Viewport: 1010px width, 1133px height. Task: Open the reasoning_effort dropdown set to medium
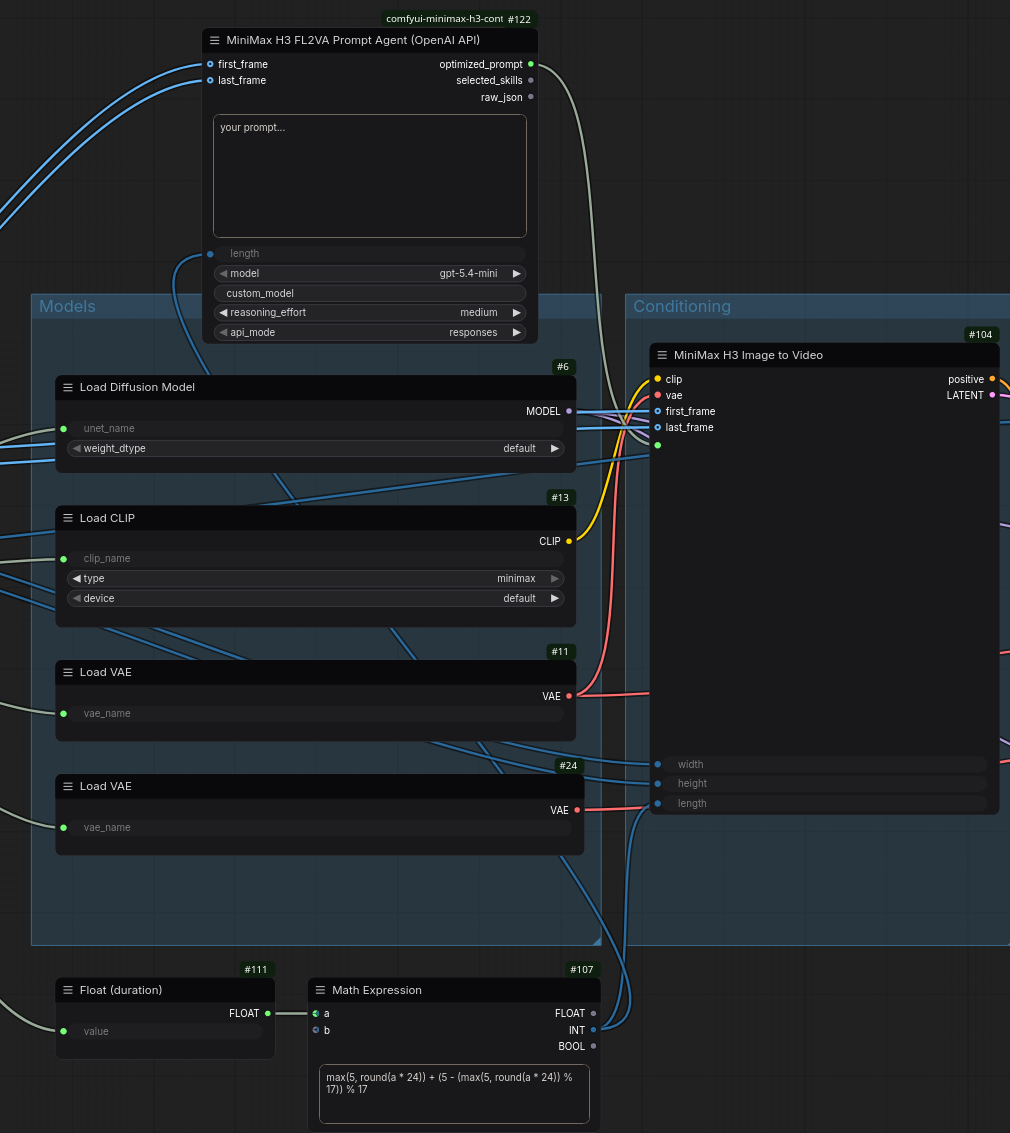370,312
